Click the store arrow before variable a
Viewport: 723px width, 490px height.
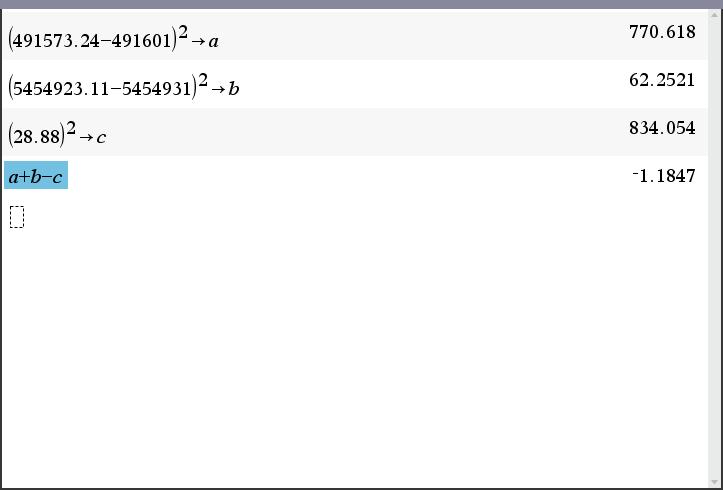coord(198,41)
